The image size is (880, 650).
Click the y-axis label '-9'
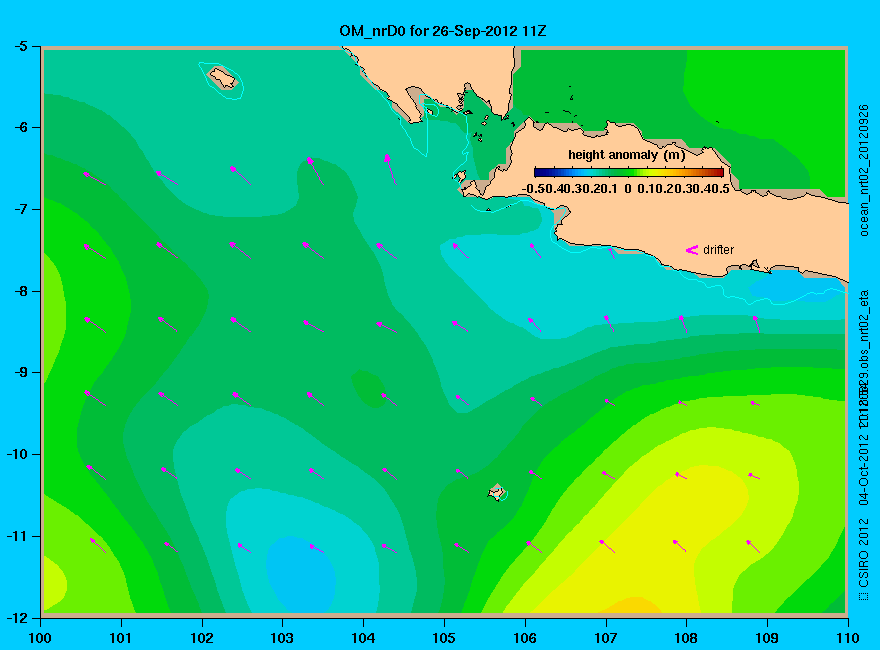click(20, 373)
